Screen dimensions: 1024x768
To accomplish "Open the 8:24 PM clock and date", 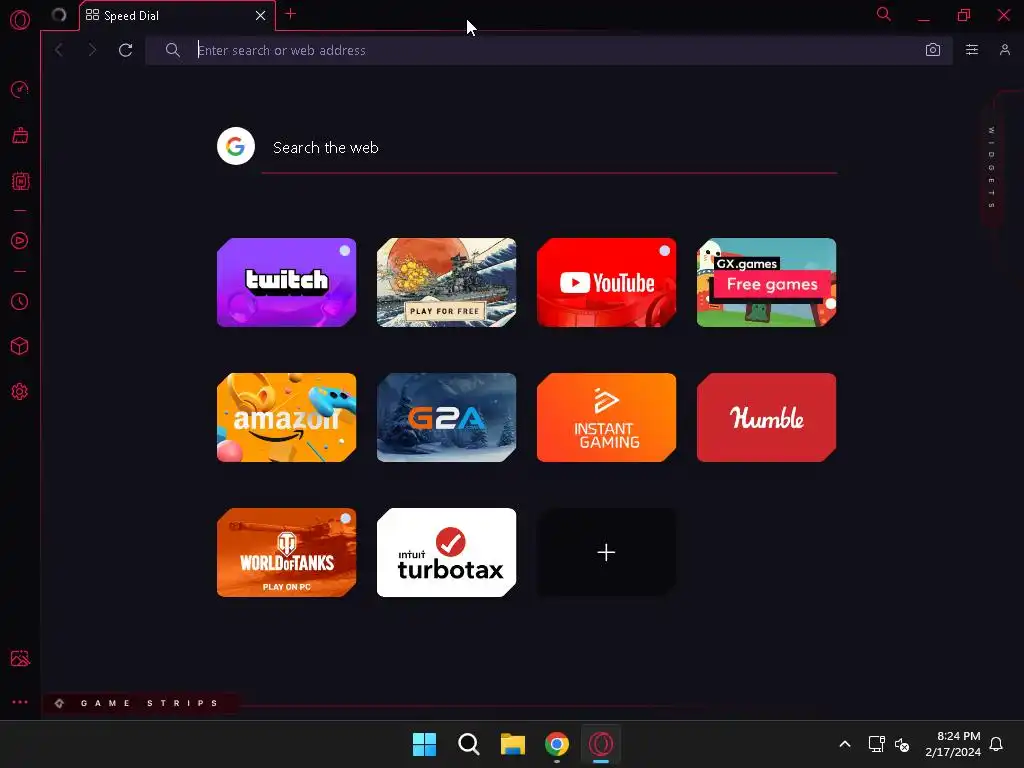I will point(953,744).
